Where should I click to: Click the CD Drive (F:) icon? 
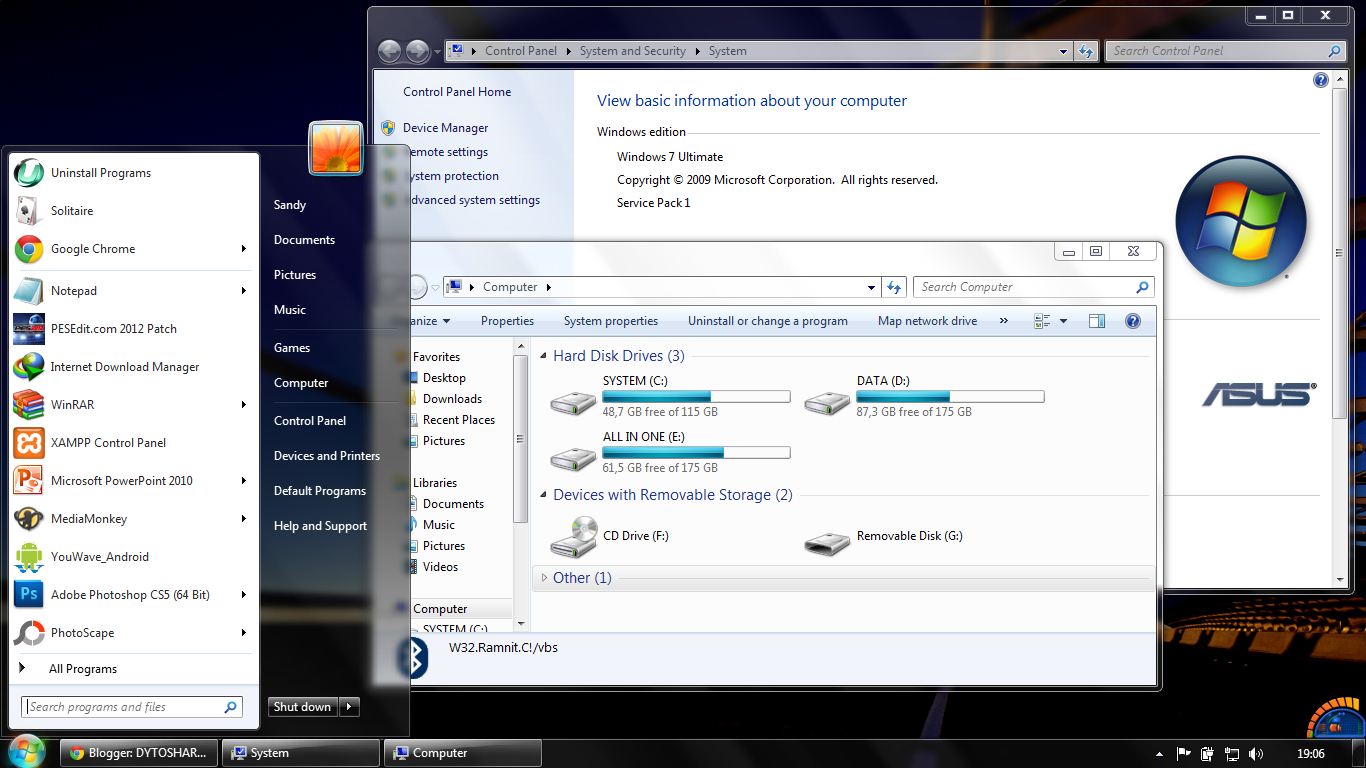point(573,537)
